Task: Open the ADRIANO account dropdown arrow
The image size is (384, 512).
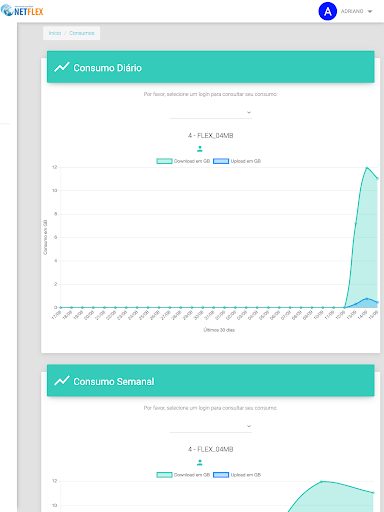Action: tap(370, 11)
